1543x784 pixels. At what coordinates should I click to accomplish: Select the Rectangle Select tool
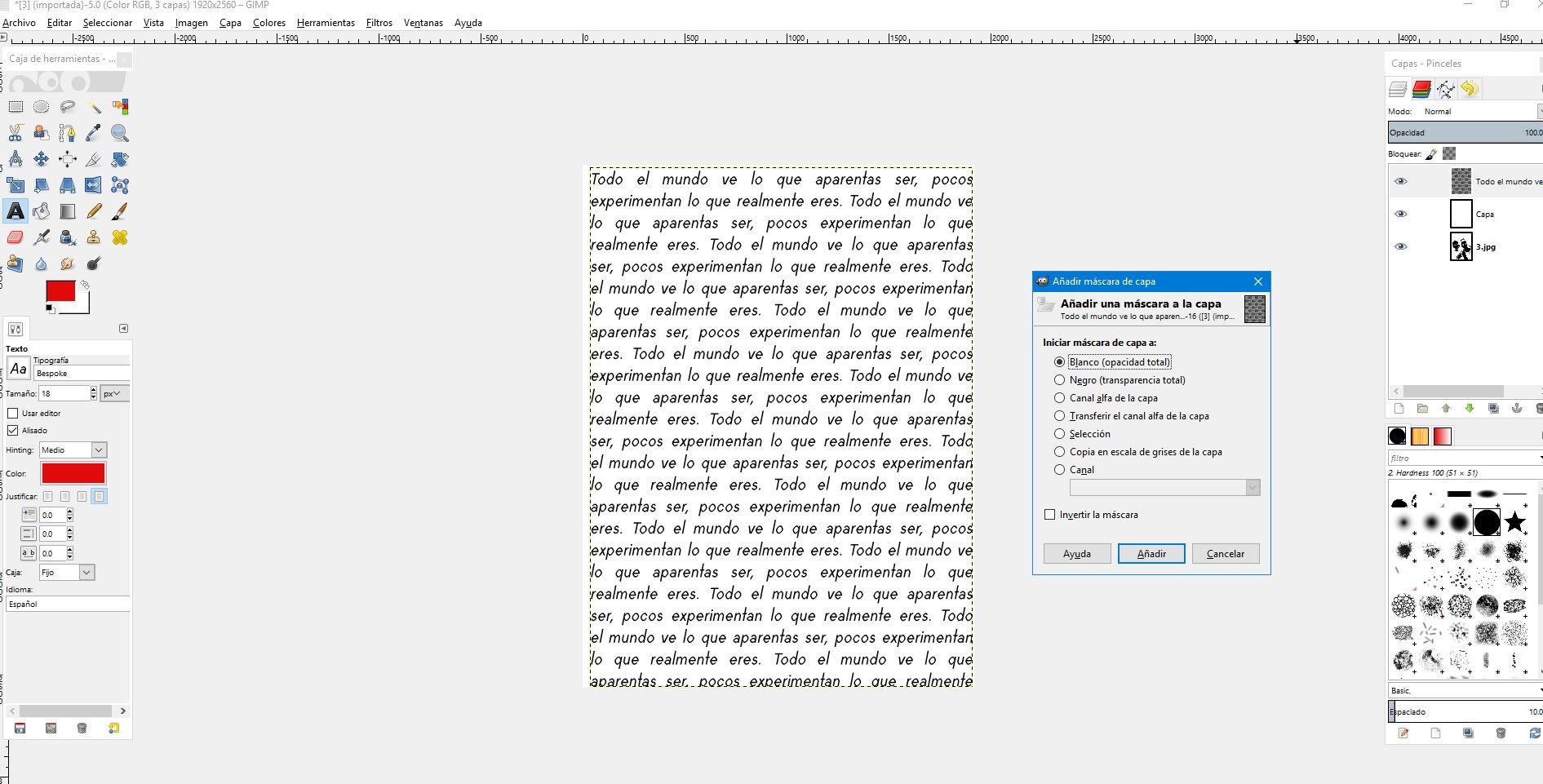(16, 107)
